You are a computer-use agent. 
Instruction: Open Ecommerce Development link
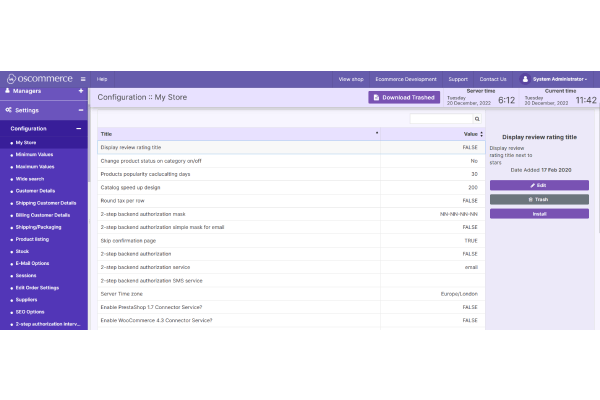tap(406, 79)
